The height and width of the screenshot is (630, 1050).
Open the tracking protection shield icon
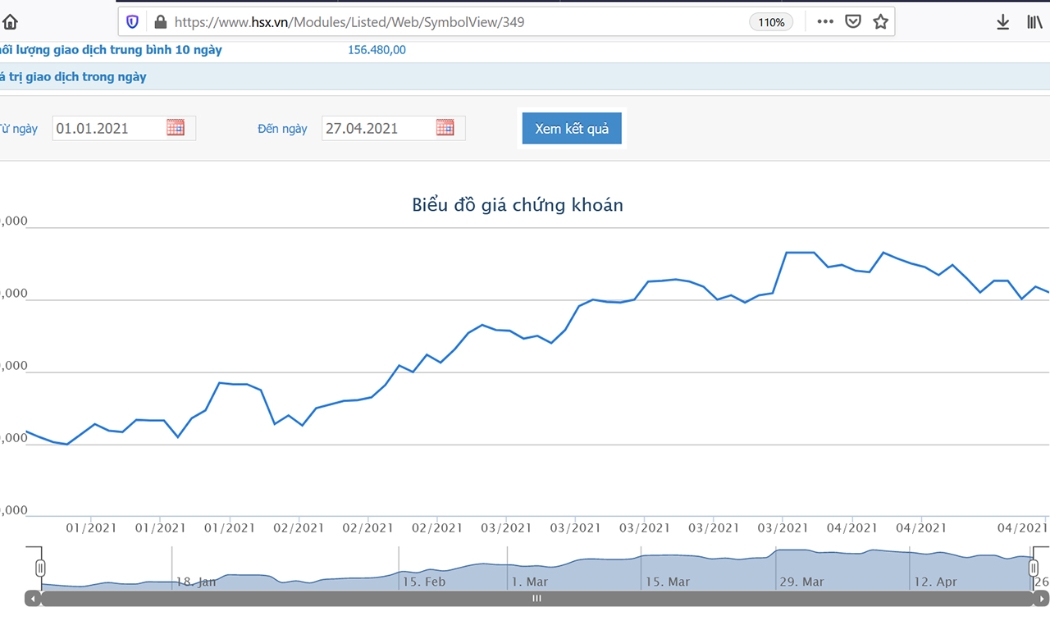(x=132, y=22)
